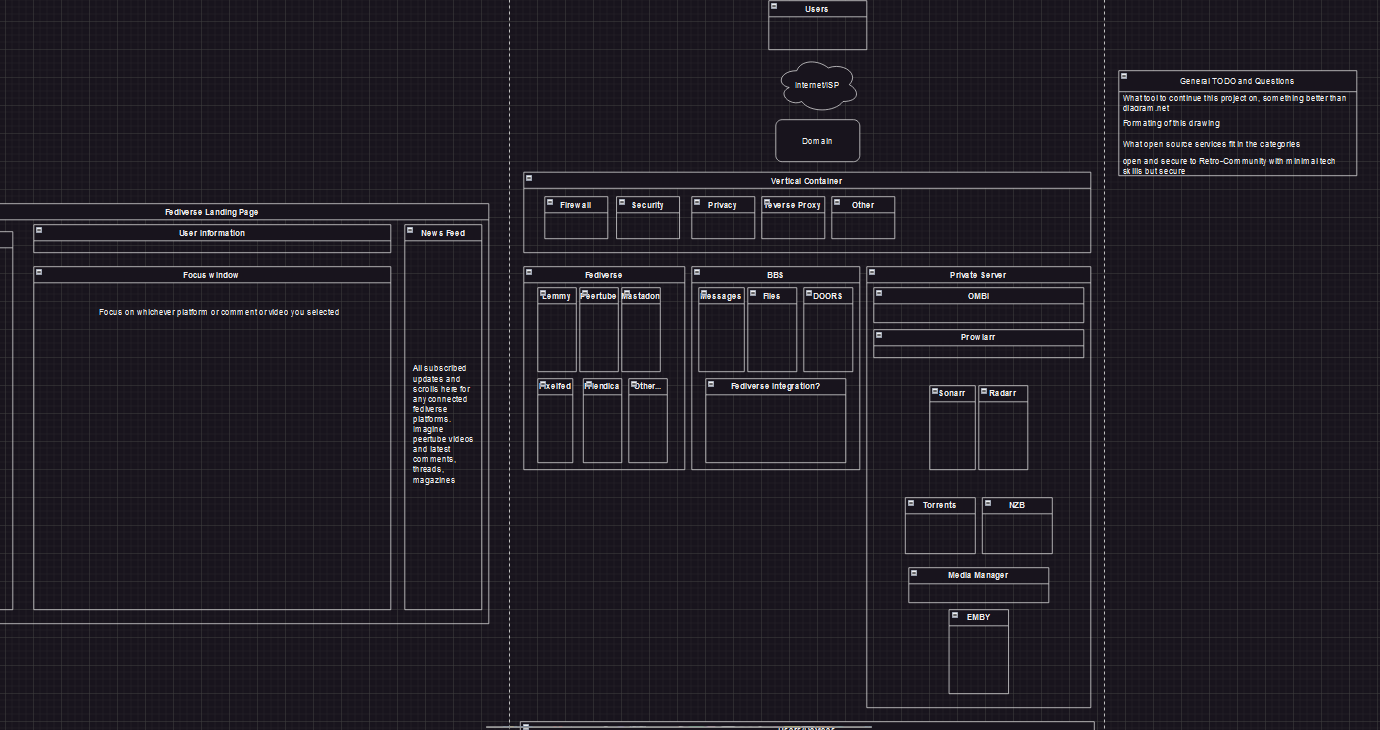Collapse the Fediverse container
The image size is (1380, 730).
(x=529, y=272)
